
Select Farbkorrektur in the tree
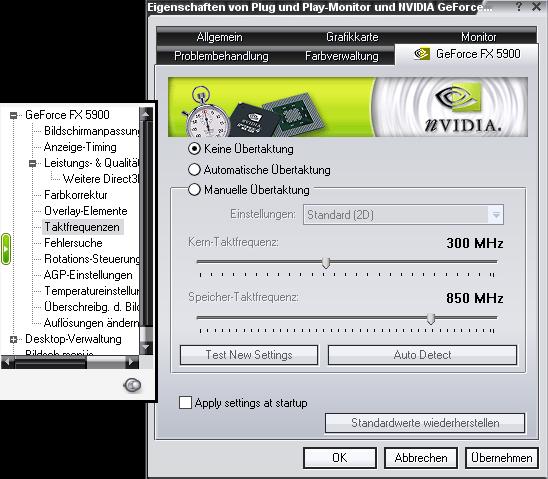tap(76, 195)
